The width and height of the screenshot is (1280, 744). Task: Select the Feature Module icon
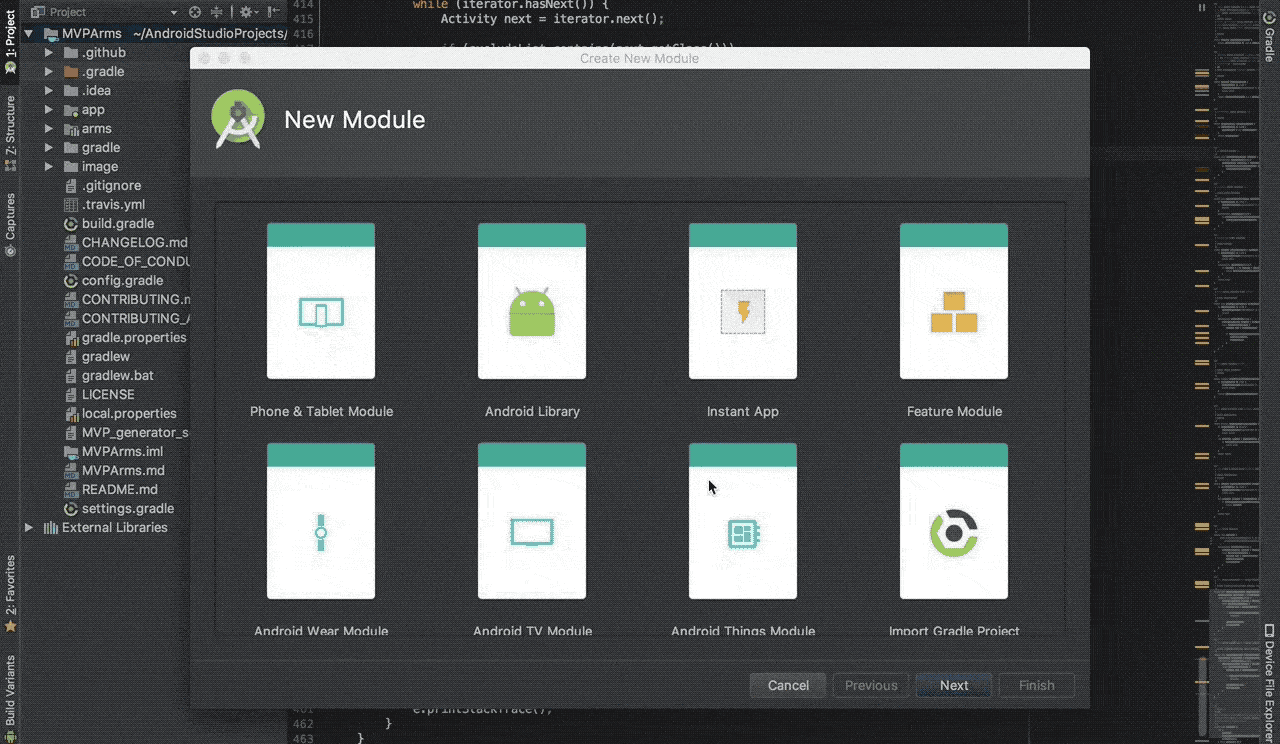pos(954,301)
